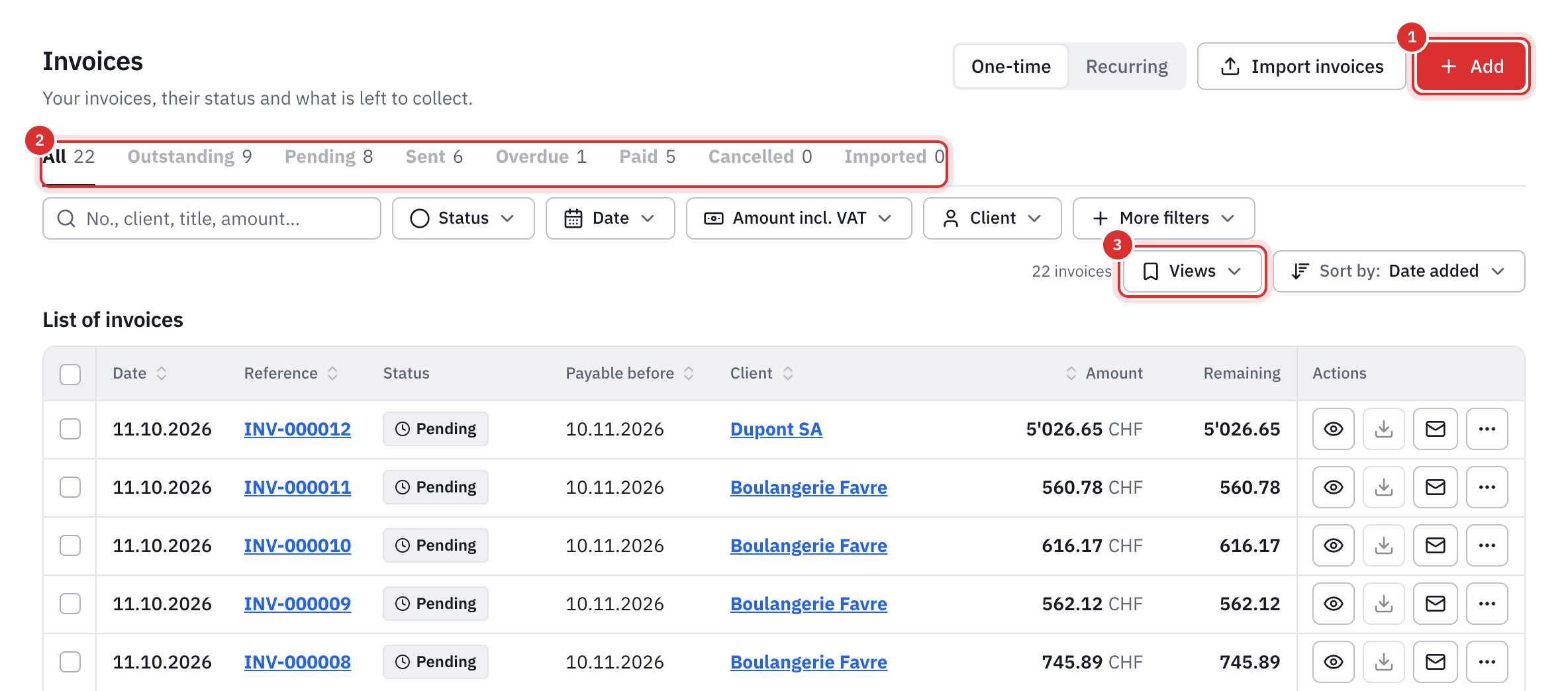Select checkbox for invoice INV-000012
This screenshot has width=1568, height=691.
point(70,429)
